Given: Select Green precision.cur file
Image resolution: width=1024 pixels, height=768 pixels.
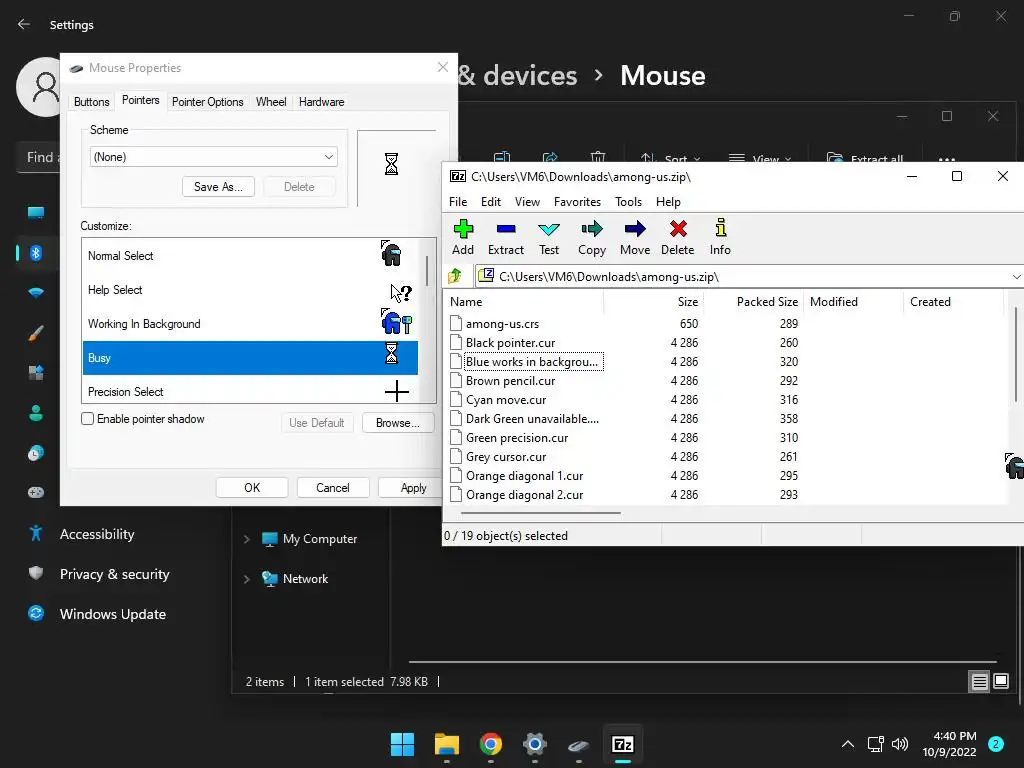Looking at the screenshot, I should [x=517, y=438].
